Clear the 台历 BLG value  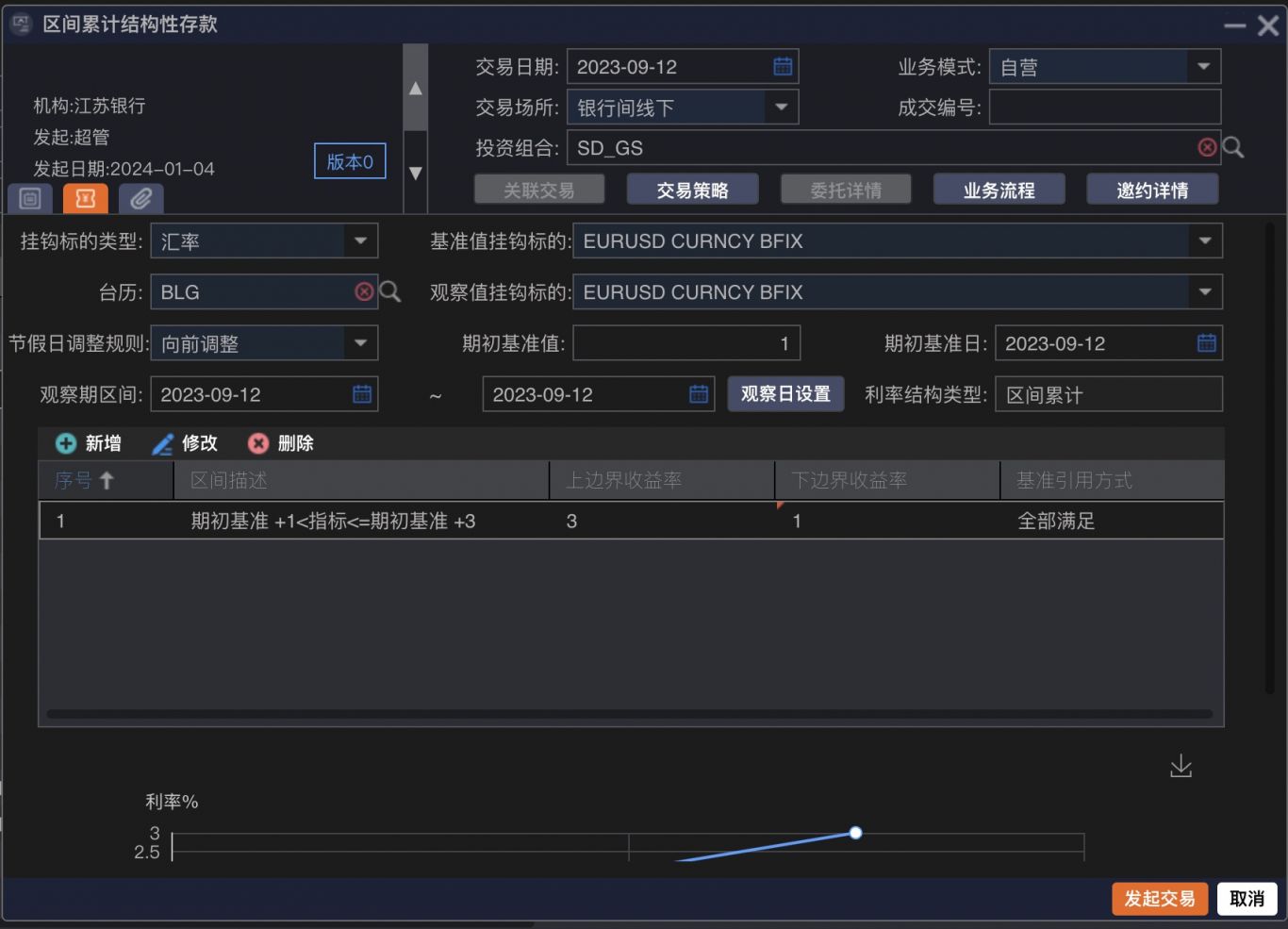tap(364, 291)
